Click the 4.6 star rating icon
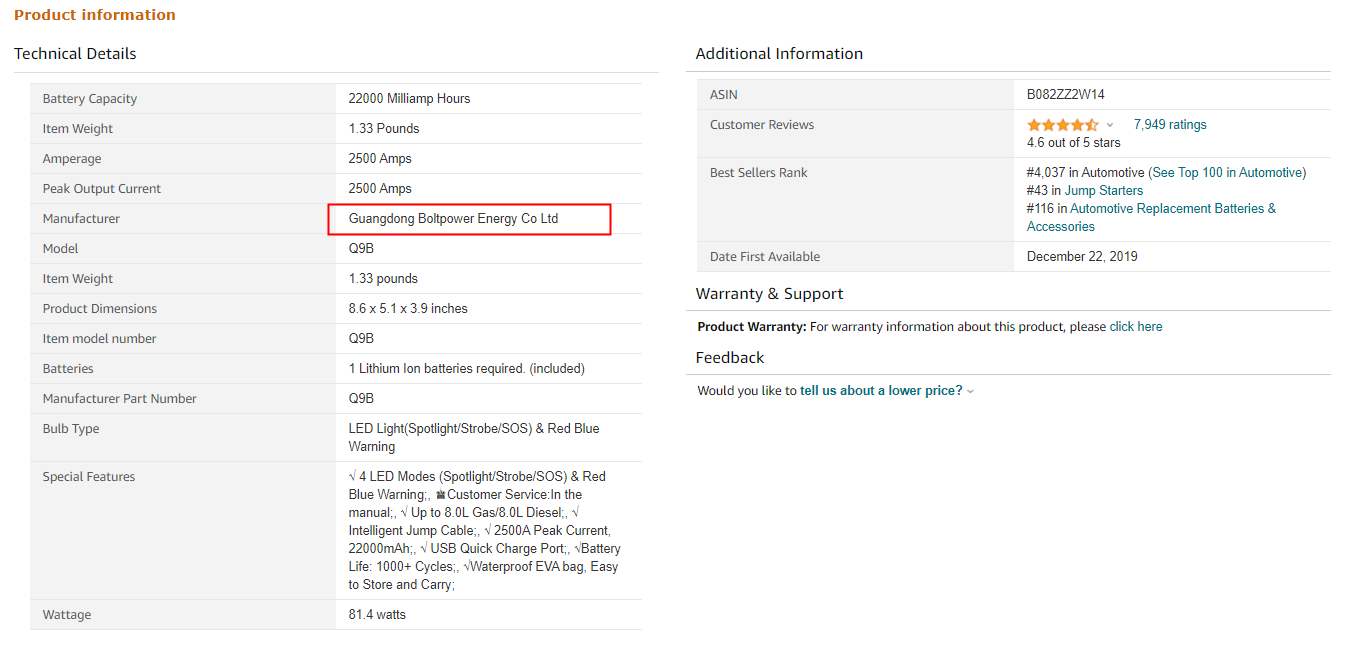The width and height of the screenshot is (1348, 662). (1062, 125)
